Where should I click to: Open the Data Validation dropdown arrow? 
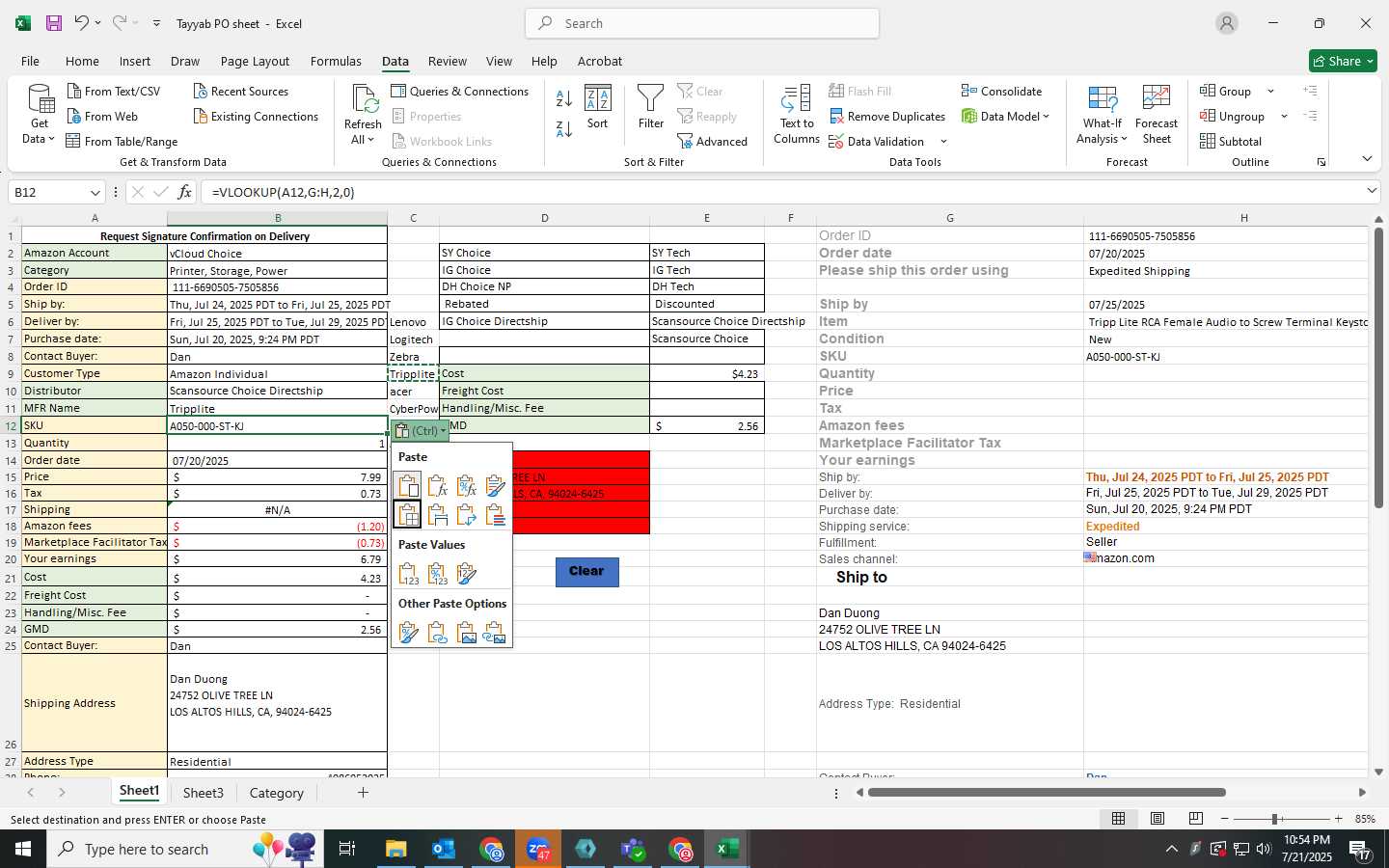coord(943,142)
